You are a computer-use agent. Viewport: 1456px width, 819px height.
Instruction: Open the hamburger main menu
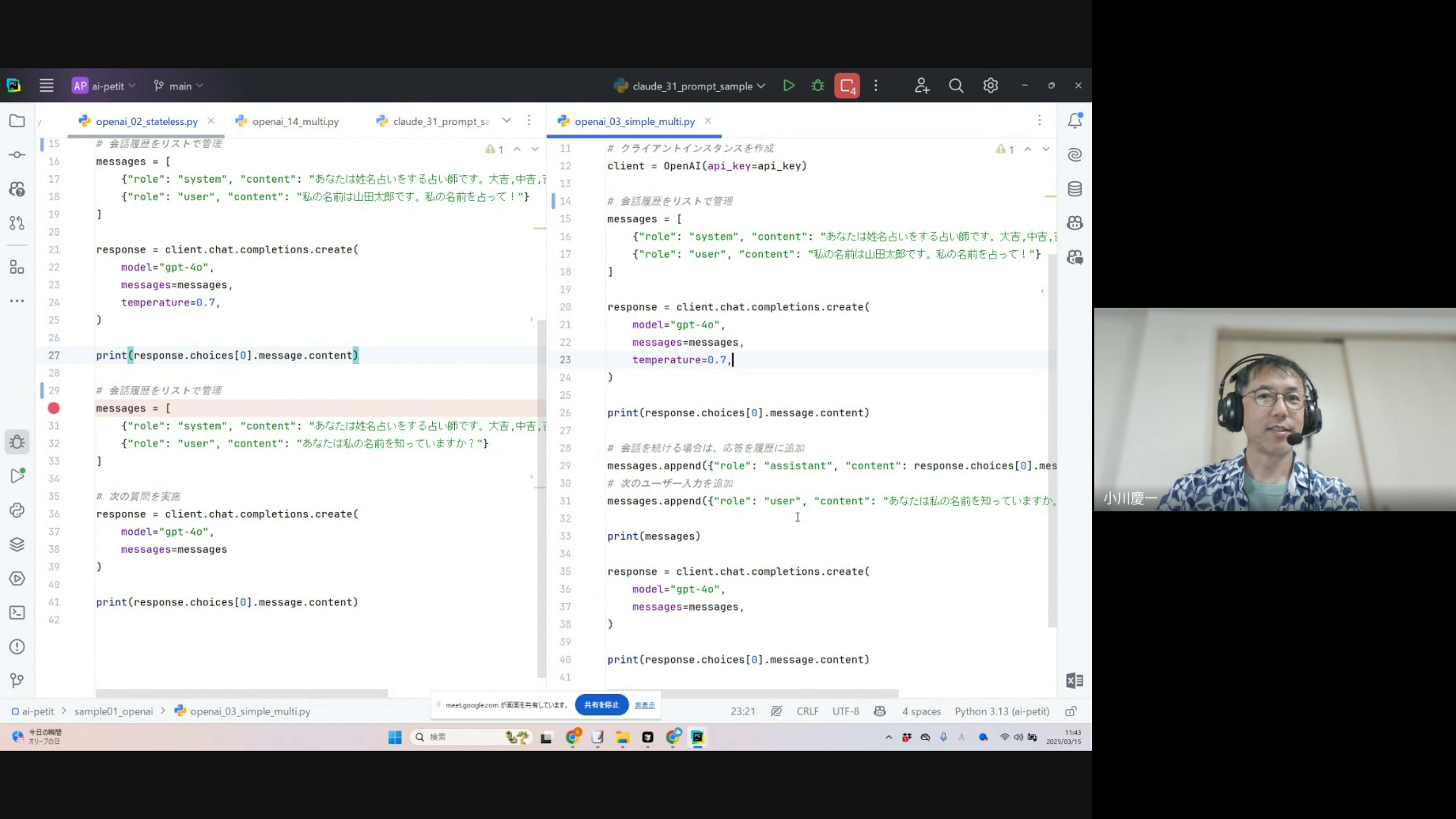(46, 86)
